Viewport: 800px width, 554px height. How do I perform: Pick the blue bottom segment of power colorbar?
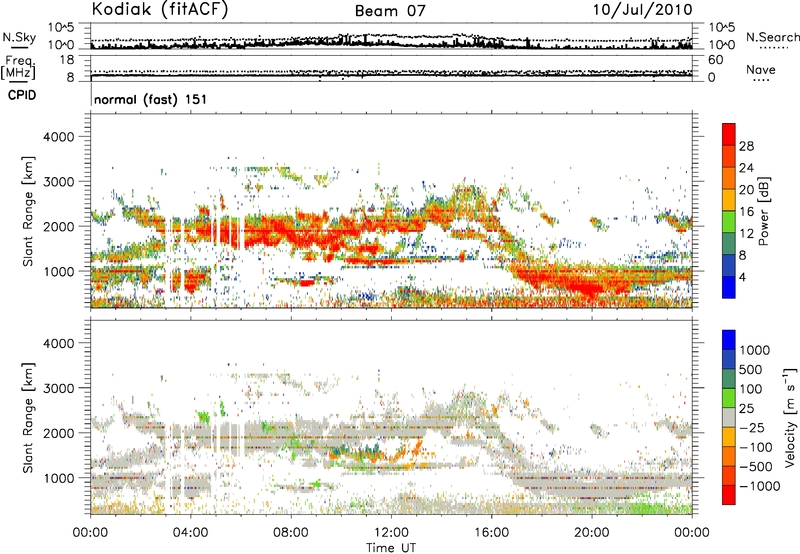729,288
